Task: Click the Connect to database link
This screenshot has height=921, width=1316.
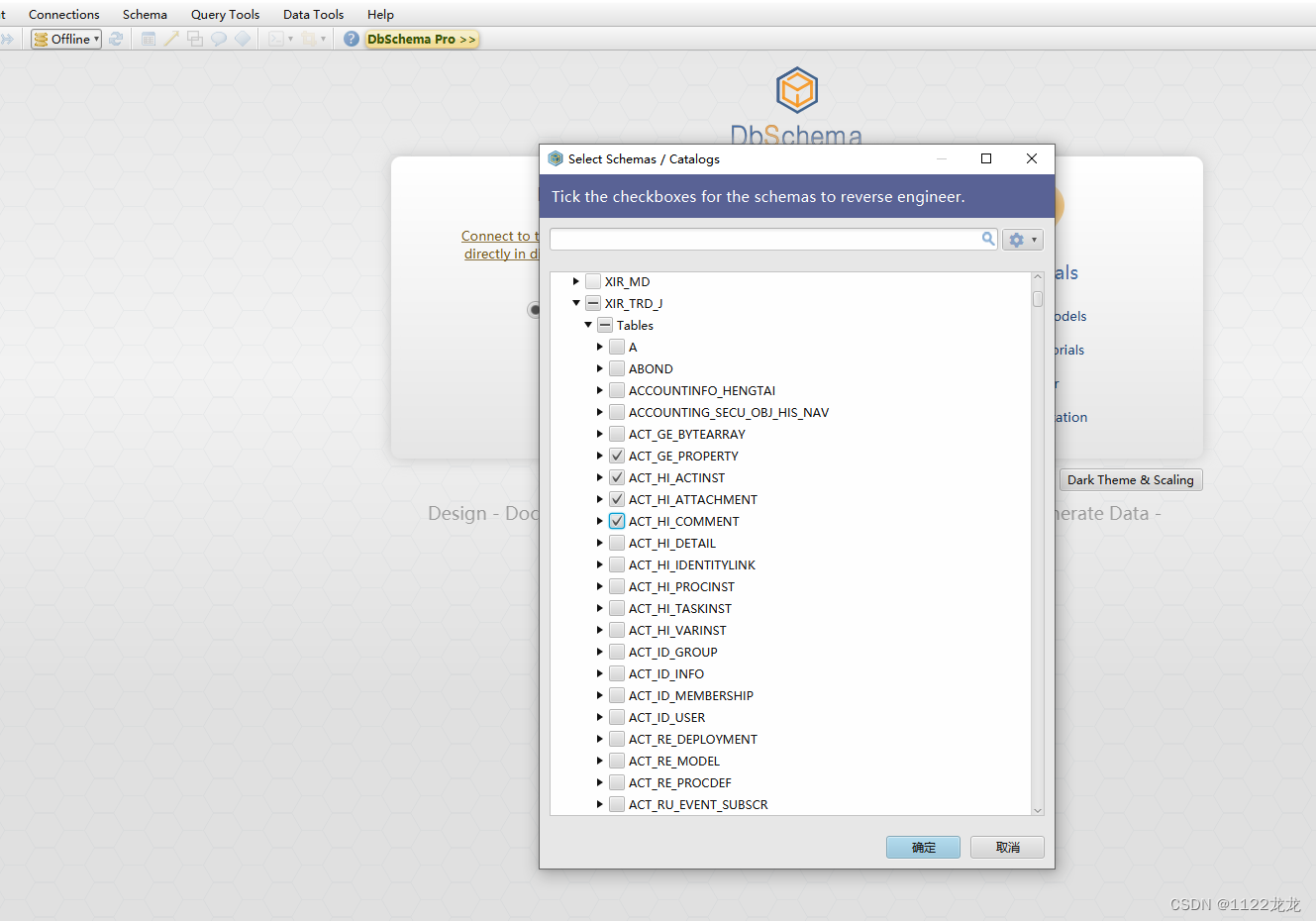Action: coord(500,245)
